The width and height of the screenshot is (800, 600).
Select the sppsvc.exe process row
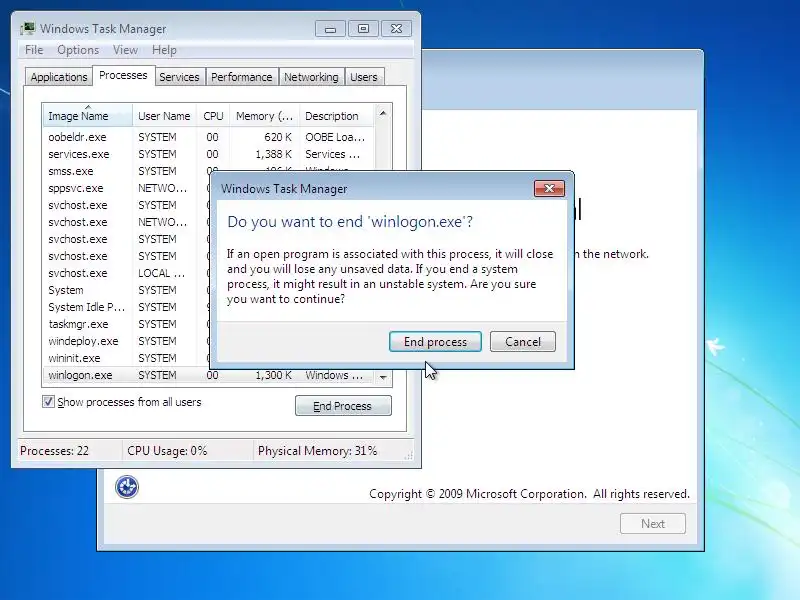click(x=127, y=188)
